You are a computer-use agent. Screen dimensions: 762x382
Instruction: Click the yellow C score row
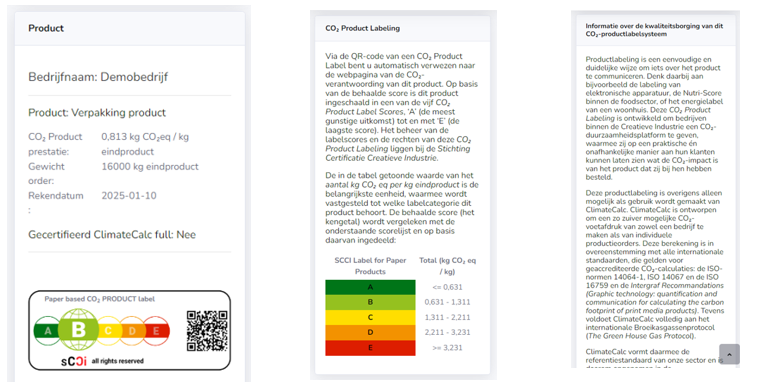point(370,317)
